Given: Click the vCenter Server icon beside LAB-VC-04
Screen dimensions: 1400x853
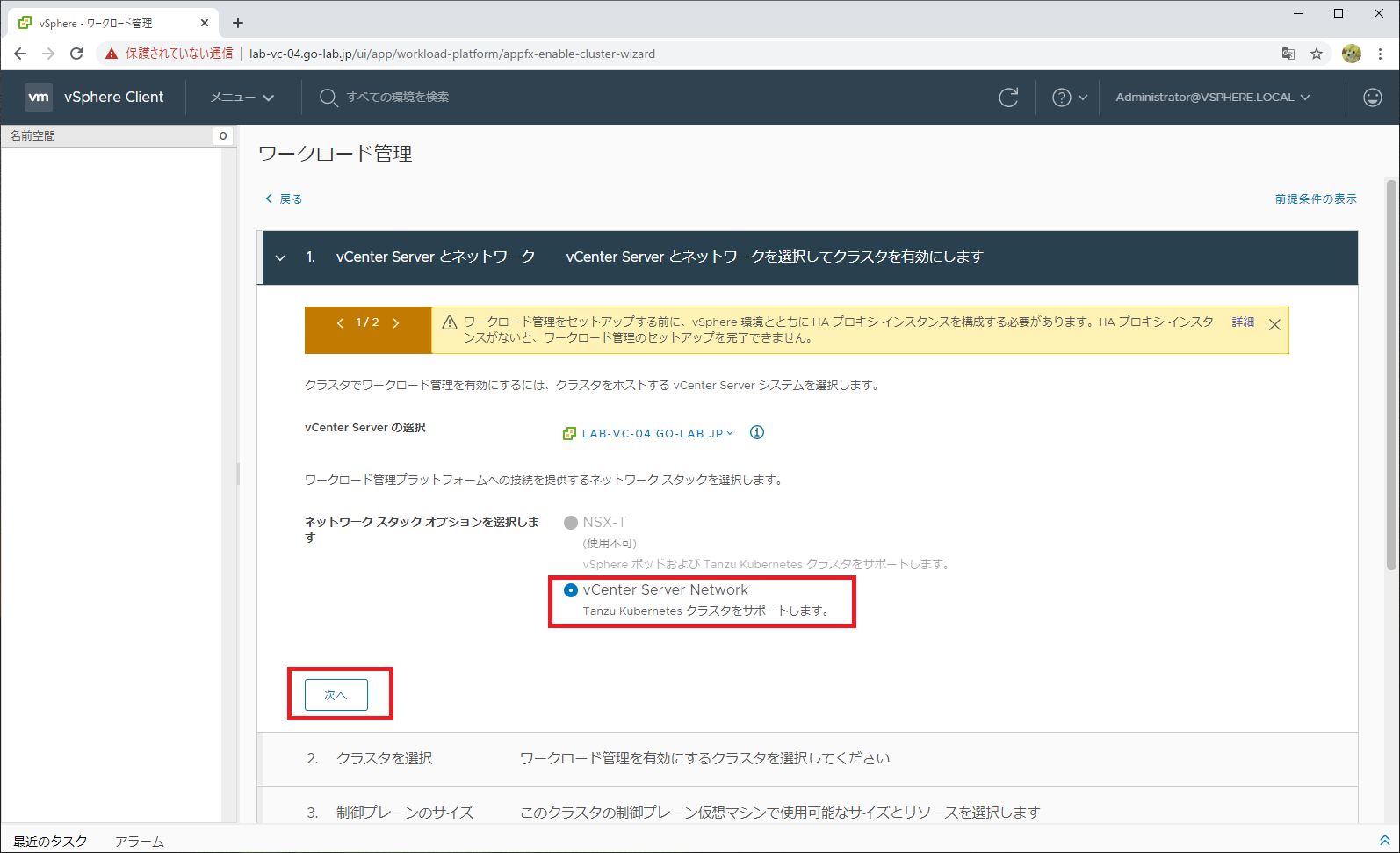Looking at the screenshot, I should 569,433.
